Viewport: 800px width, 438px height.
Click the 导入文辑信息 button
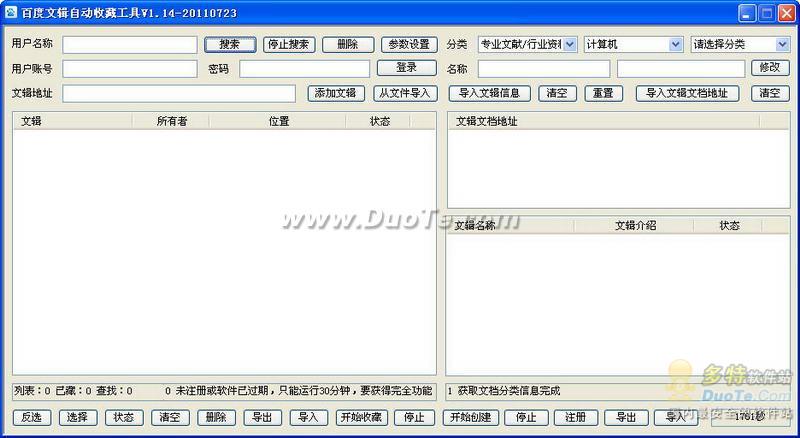pyautogui.click(x=490, y=93)
